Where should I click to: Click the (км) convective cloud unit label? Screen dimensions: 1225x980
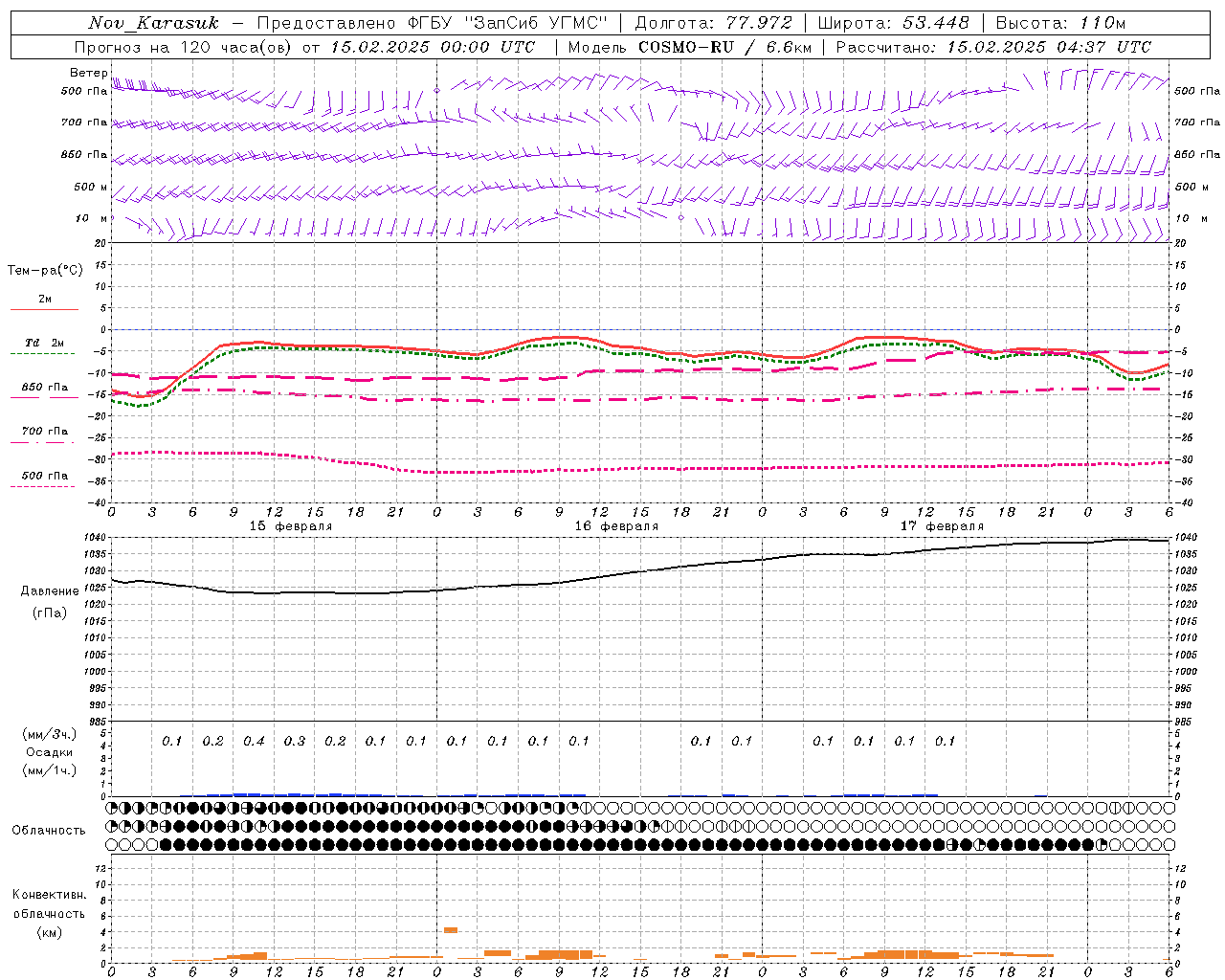(49, 932)
